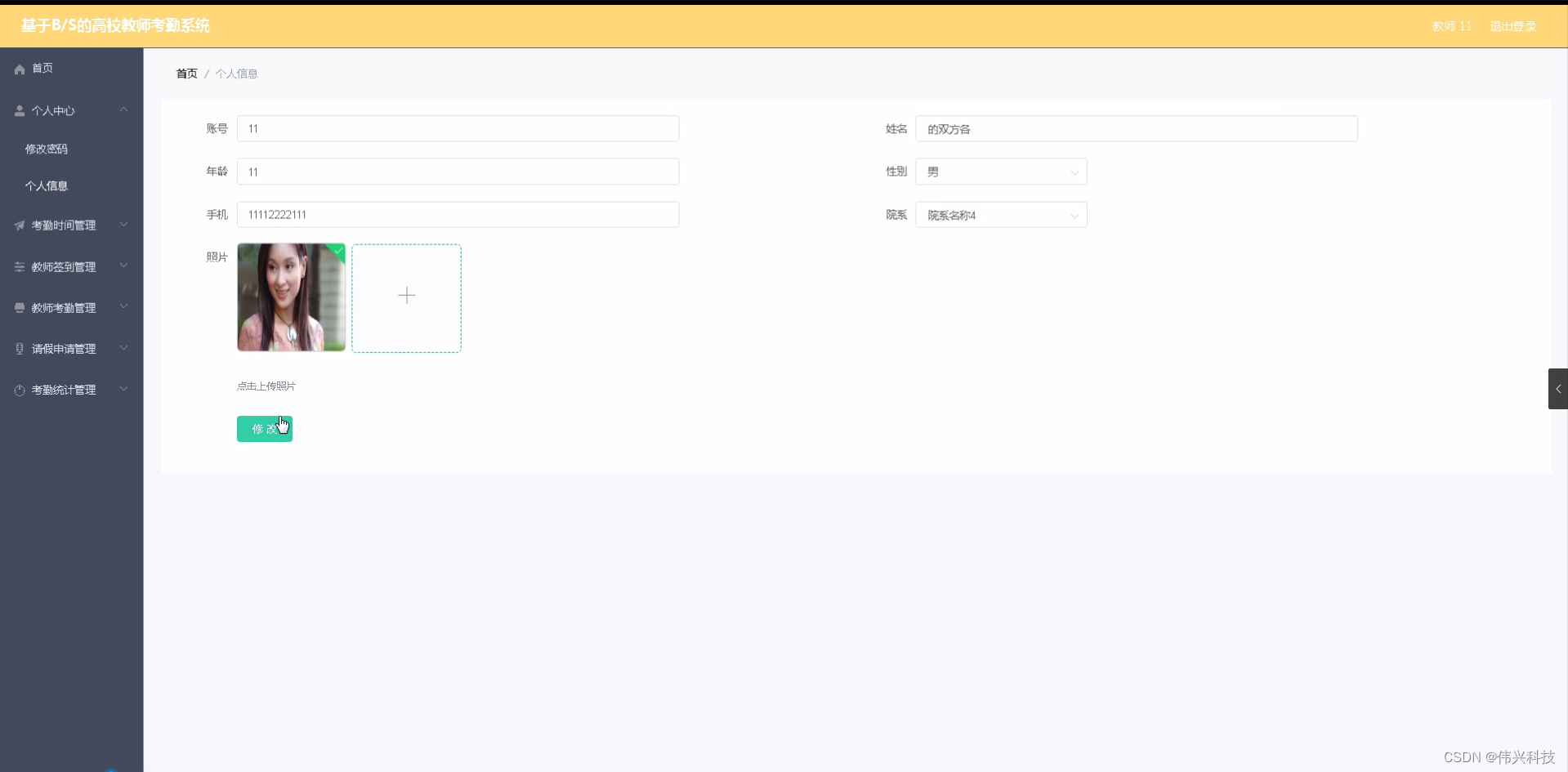
Task: Select the 个人中心 user icon
Action: [x=19, y=110]
